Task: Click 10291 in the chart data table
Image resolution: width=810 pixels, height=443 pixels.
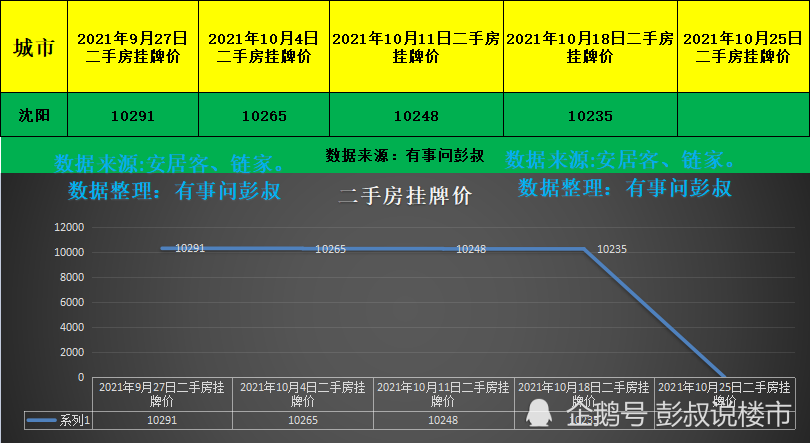Action: (162, 420)
